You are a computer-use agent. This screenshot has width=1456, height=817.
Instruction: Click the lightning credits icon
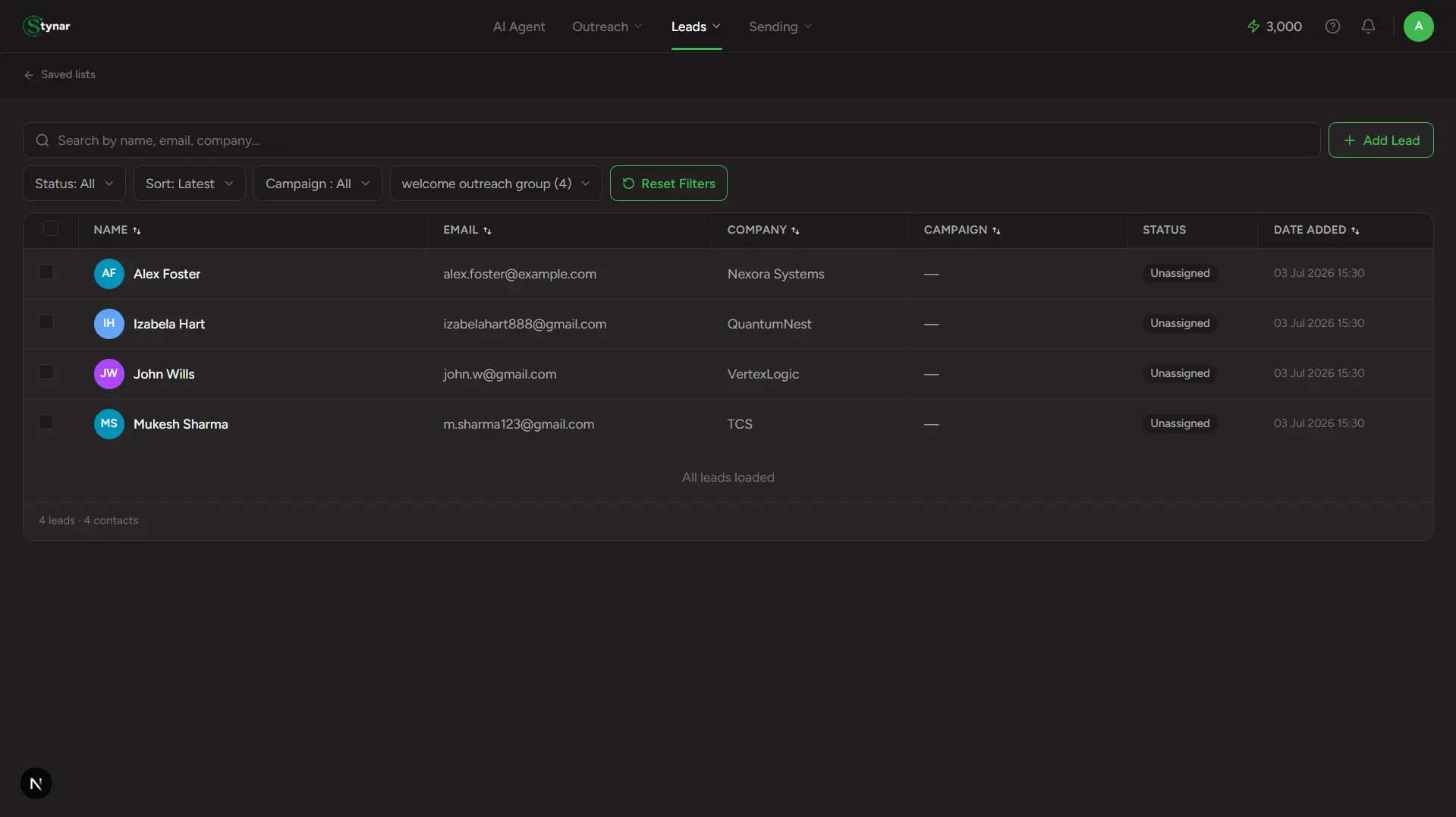click(1253, 27)
